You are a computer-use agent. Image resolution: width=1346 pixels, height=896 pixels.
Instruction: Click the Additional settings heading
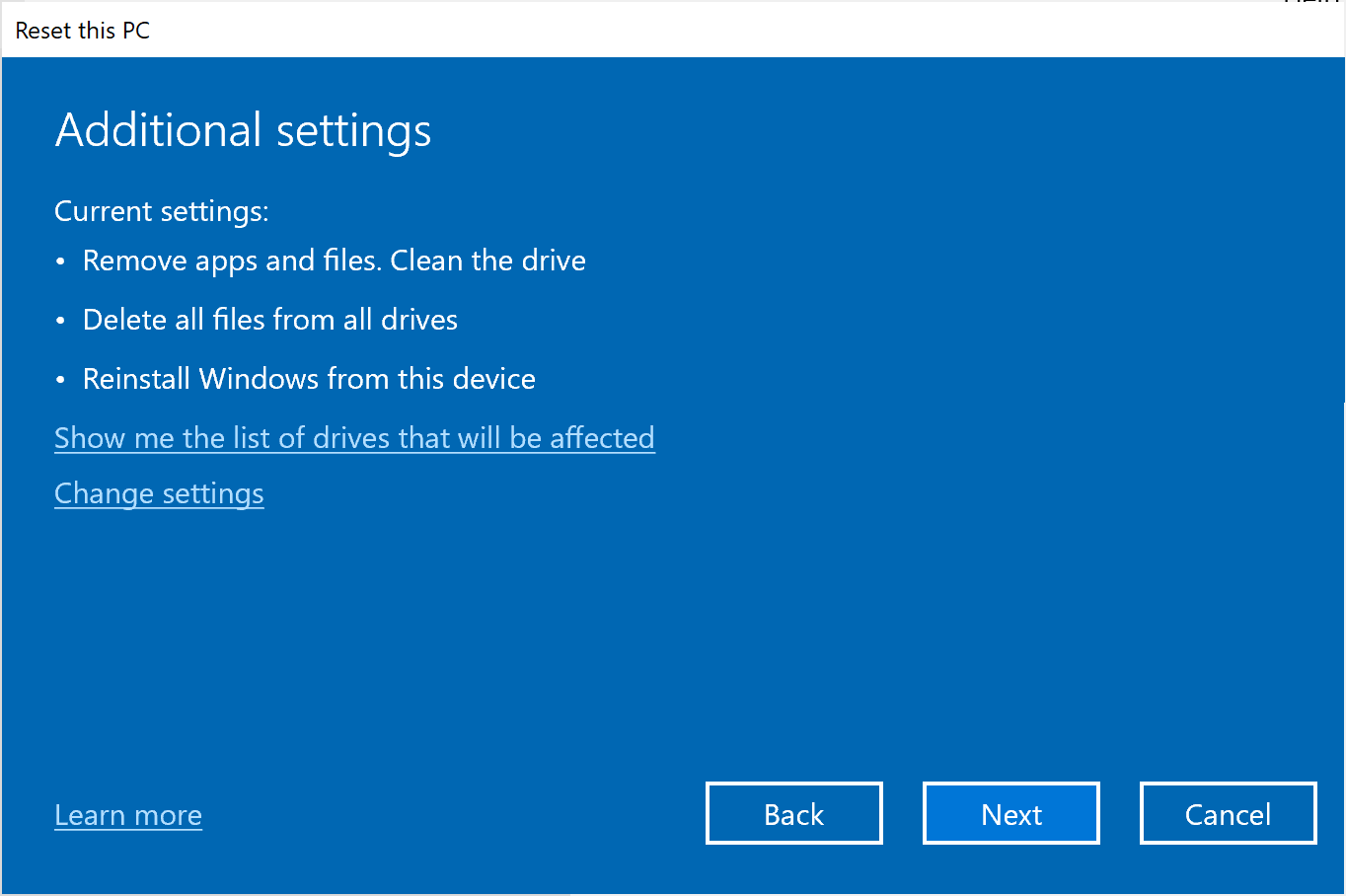pyautogui.click(x=243, y=129)
